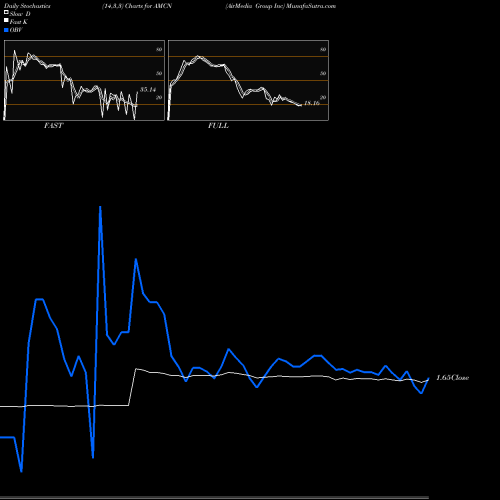
Task: Click the 'Slow D' legend text
Action: pos(20,14)
